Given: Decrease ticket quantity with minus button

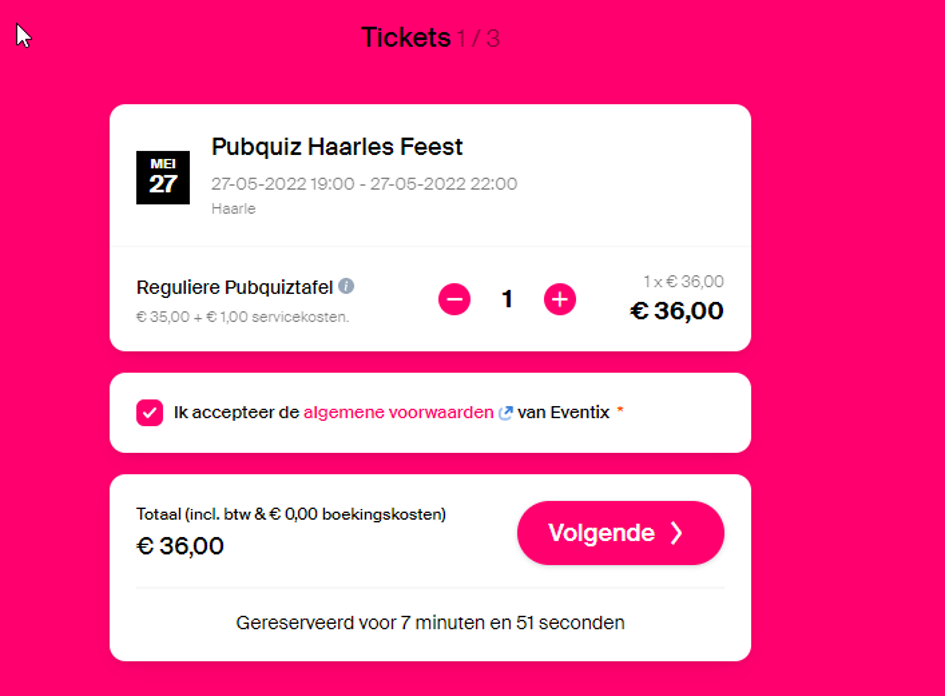Looking at the screenshot, I should point(454,299).
